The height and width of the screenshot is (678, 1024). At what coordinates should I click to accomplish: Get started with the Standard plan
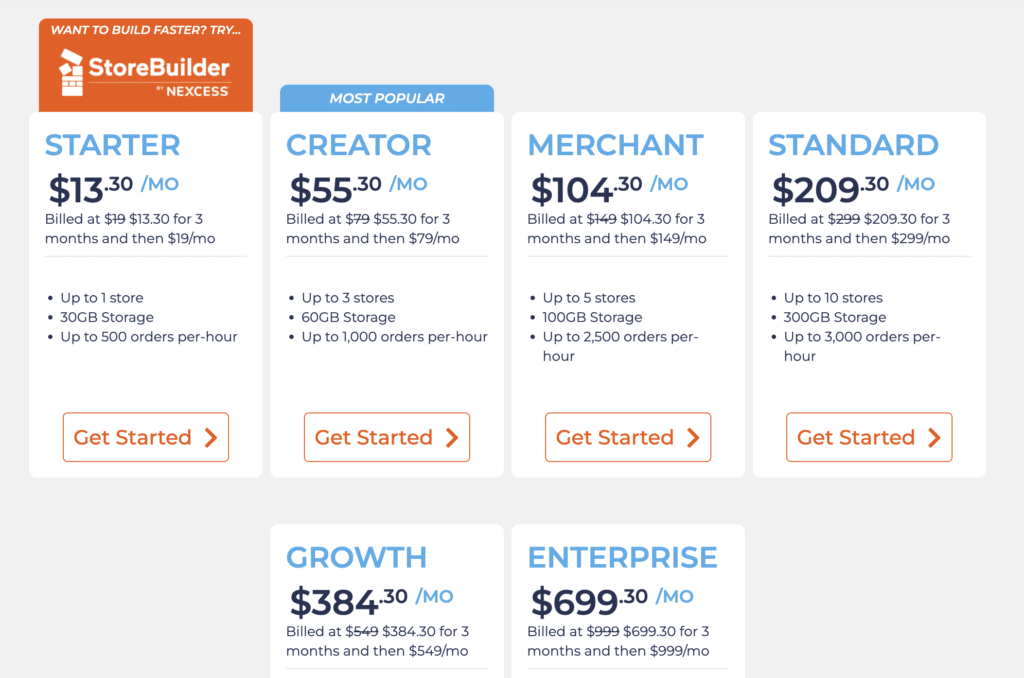tap(869, 437)
